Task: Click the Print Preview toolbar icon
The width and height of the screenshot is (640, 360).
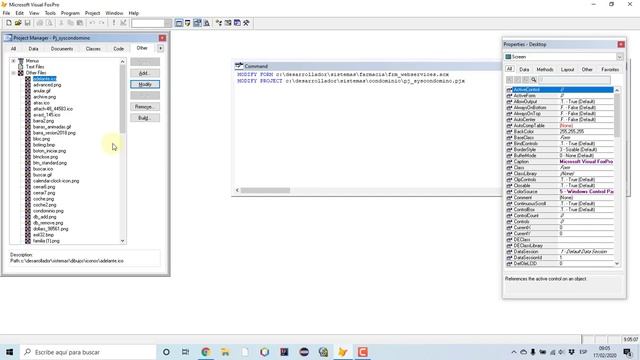Action: [x=49, y=23]
